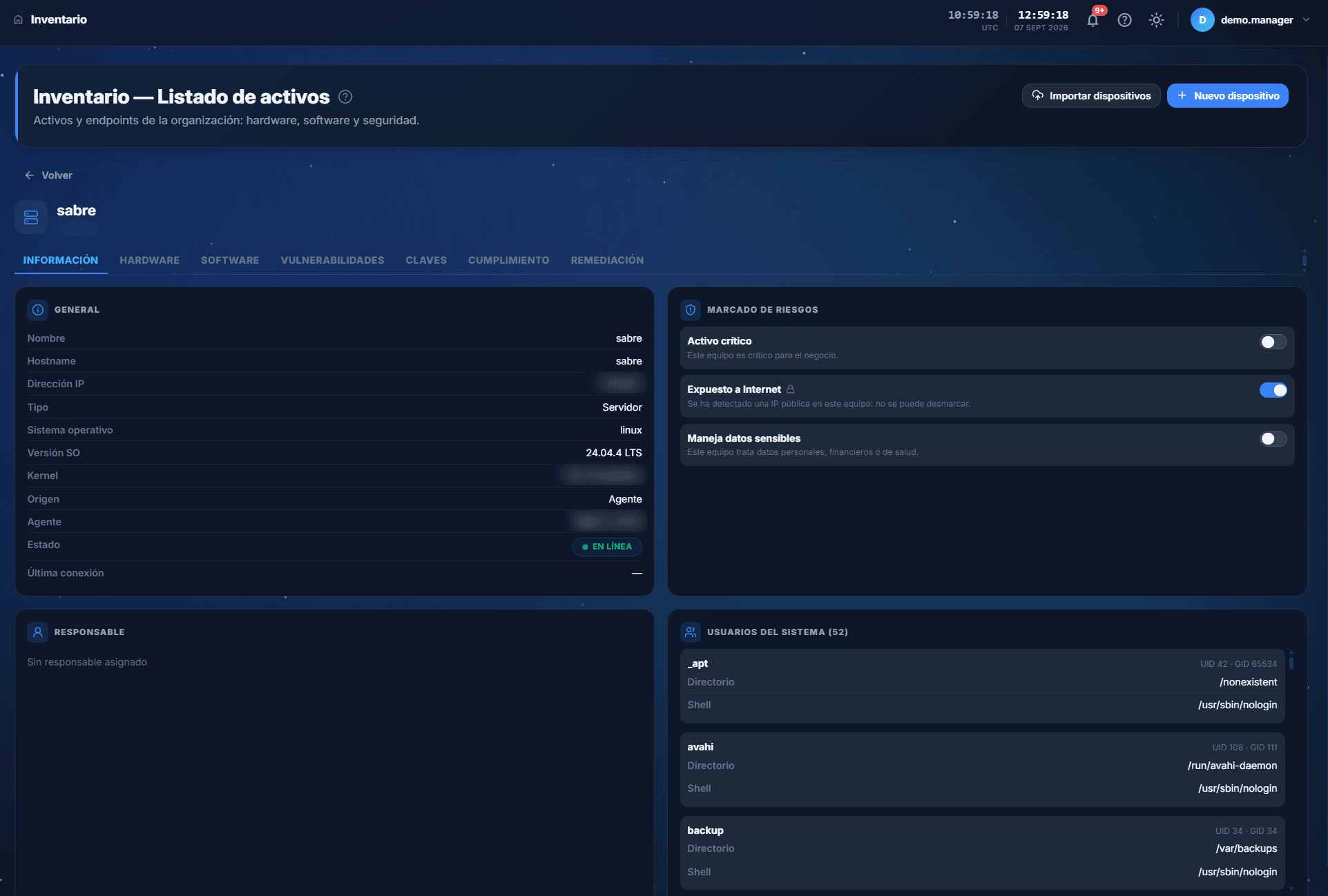
Task: Select the Información tab
Action: (61, 260)
